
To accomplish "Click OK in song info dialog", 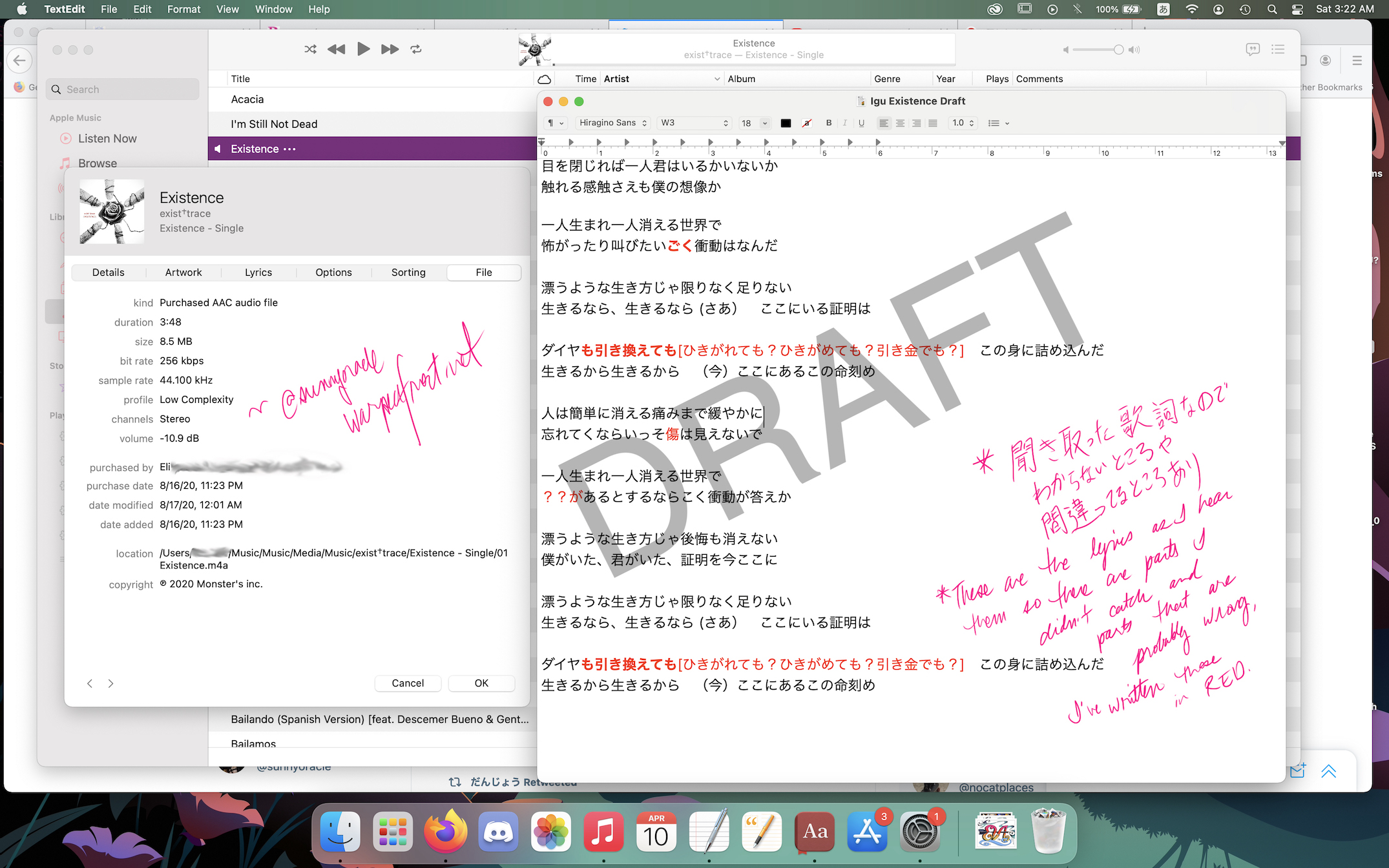I will tap(481, 683).
